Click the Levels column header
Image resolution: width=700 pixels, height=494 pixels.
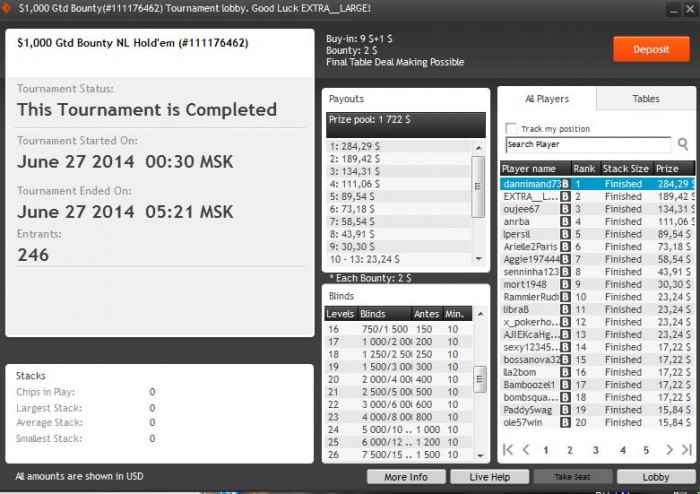tap(341, 314)
